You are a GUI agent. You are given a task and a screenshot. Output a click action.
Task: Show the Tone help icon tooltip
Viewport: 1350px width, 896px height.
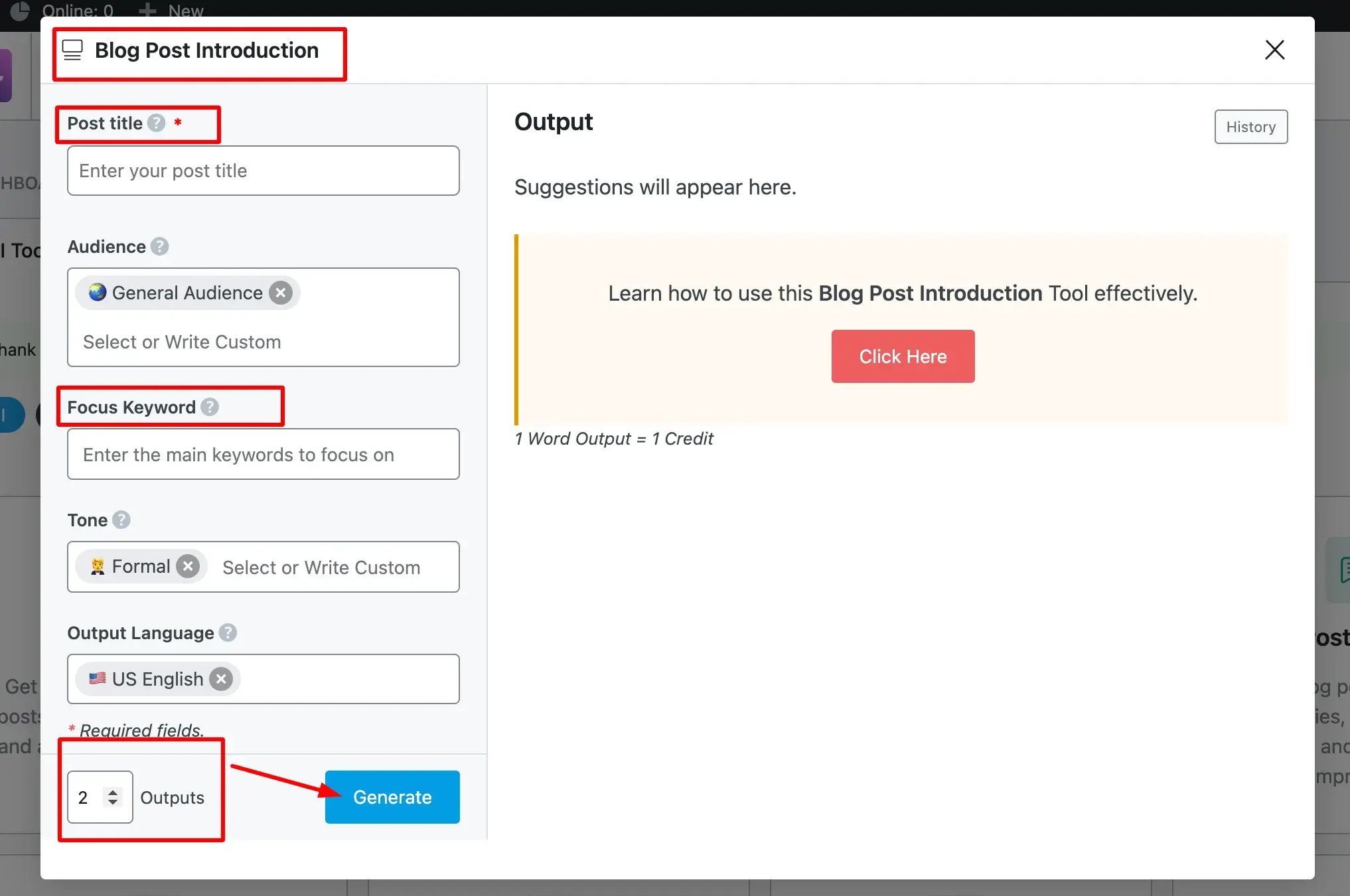click(121, 520)
